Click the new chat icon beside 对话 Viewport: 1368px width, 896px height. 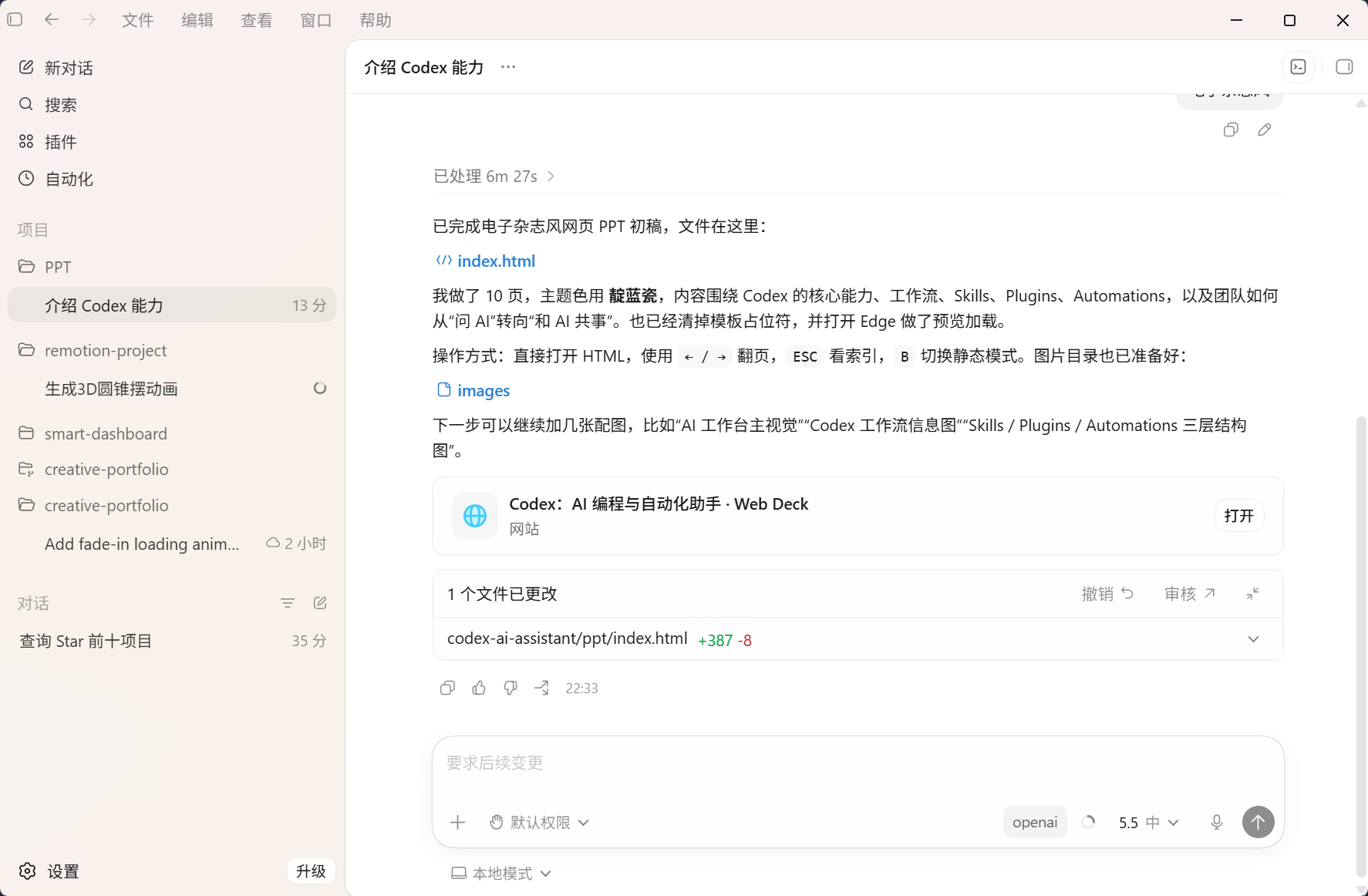(x=320, y=603)
